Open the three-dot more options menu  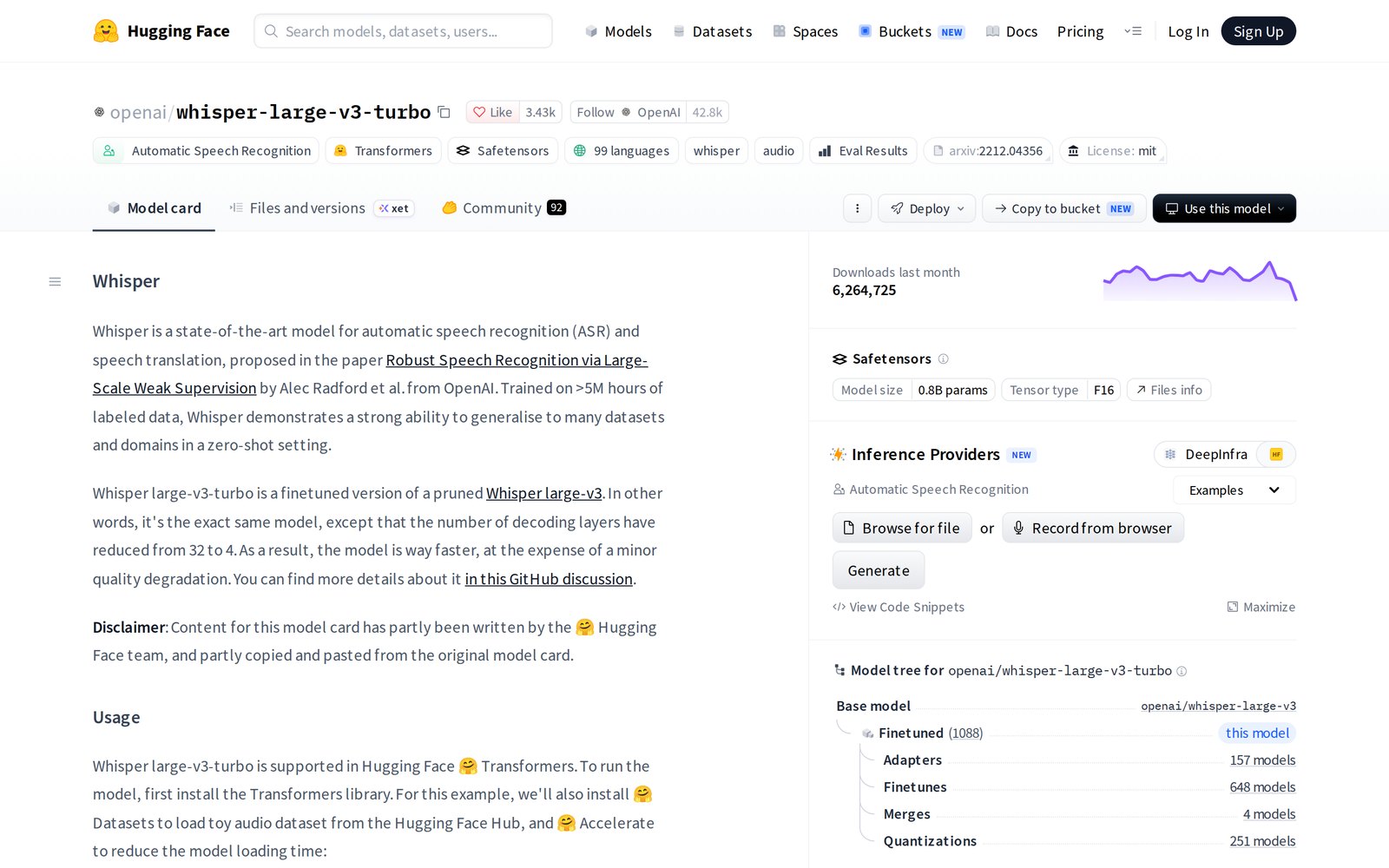857,208
